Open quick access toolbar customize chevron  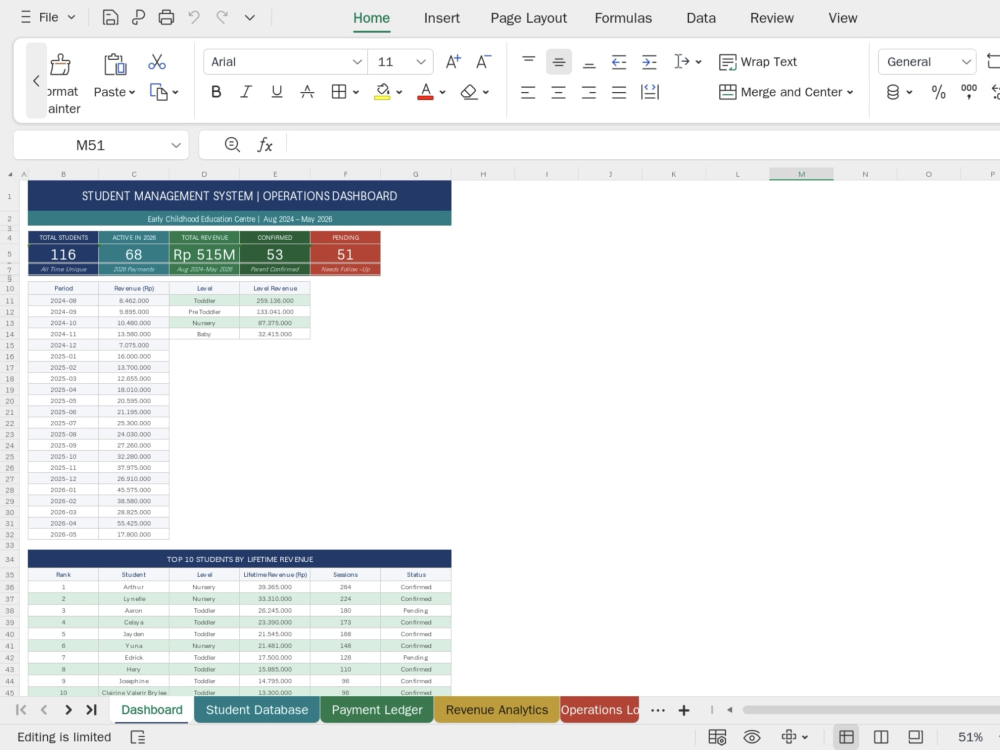pos(250,18)
